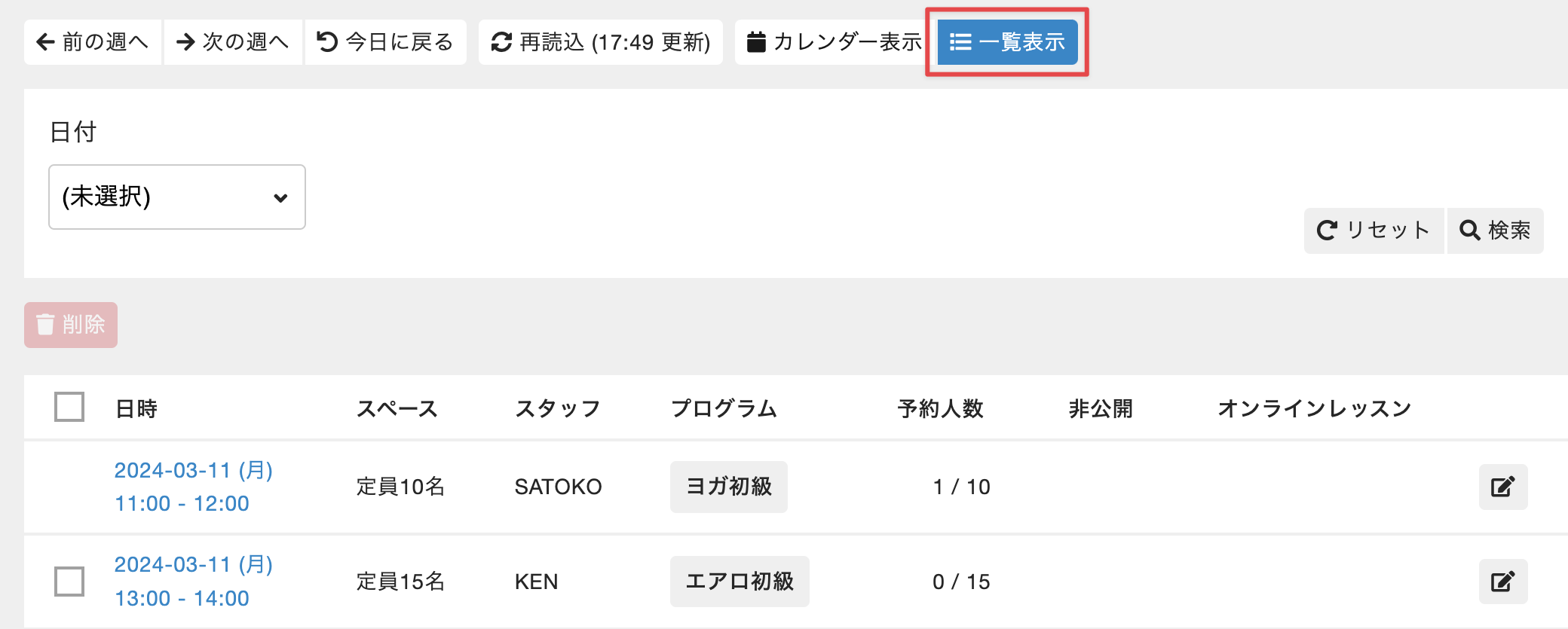Go to next week with 次の週へ

[233, 42]
